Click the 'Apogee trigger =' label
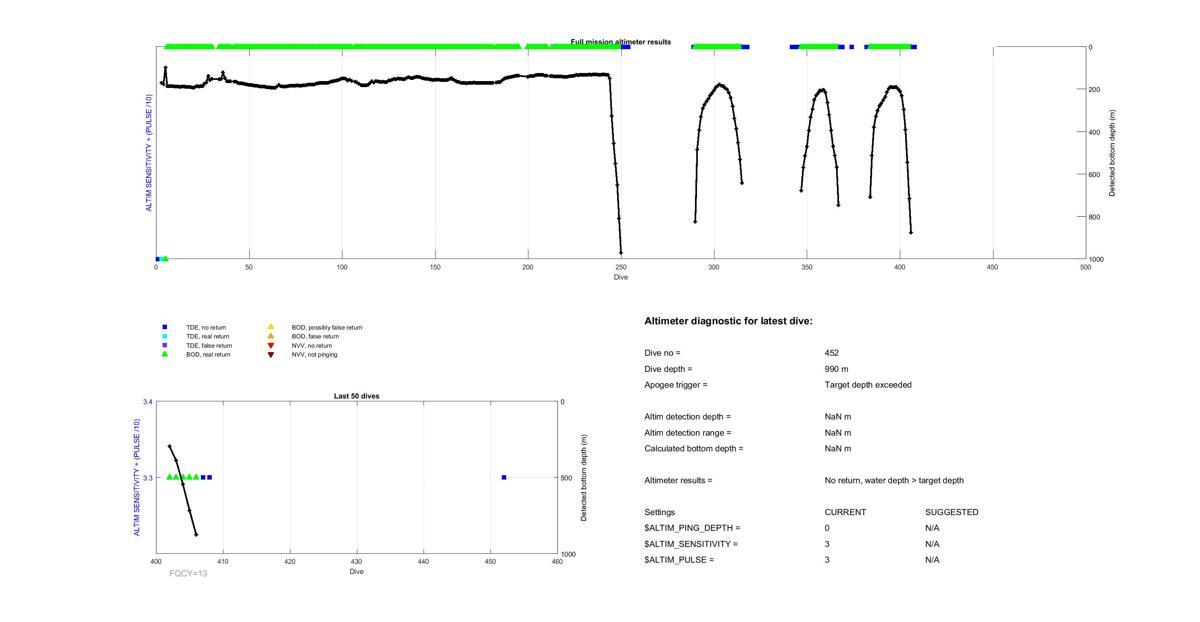Viewport: 1200px width, 622px height. 676,385
